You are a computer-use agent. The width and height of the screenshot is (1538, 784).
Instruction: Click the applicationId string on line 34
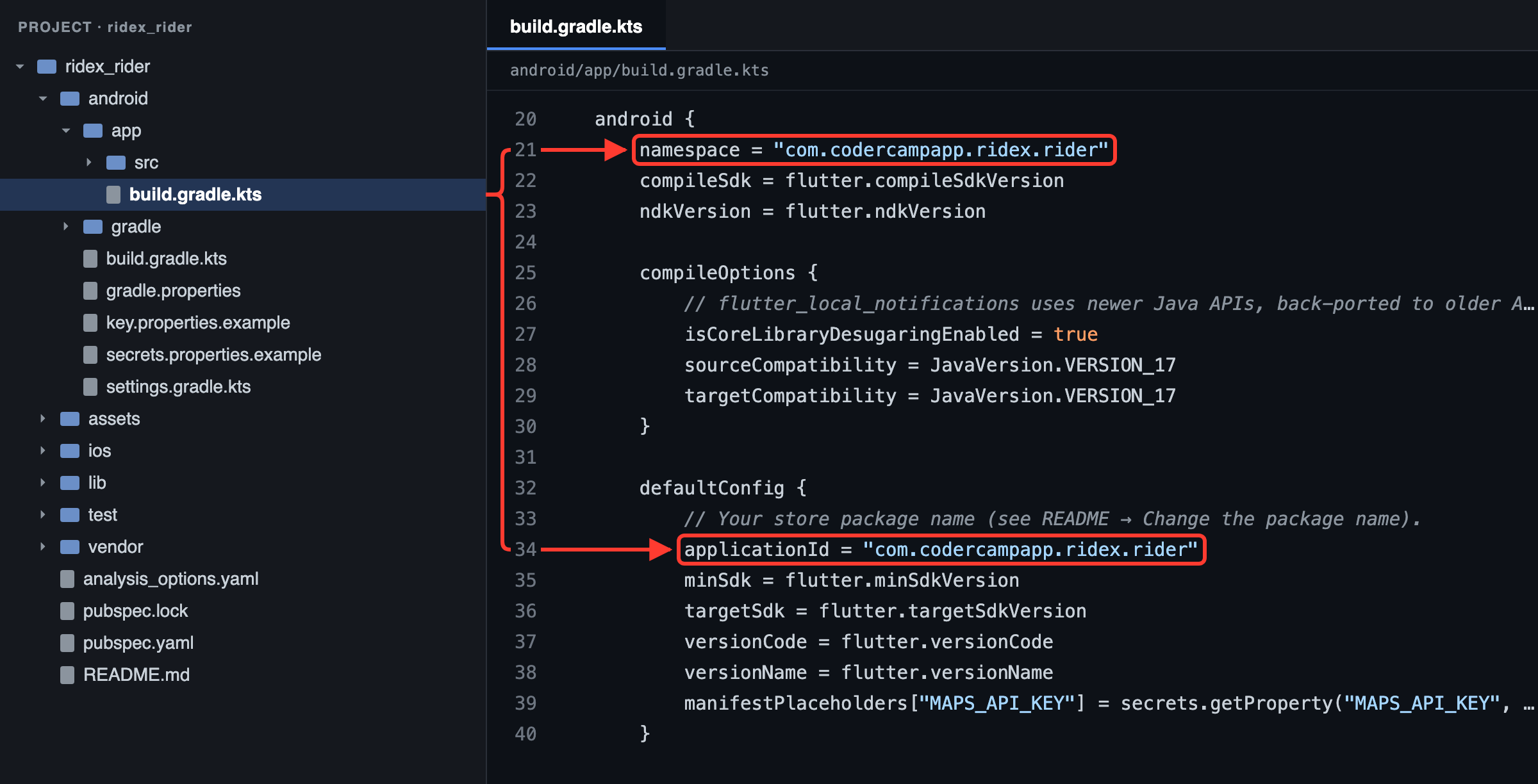(x=1030, y=550)
